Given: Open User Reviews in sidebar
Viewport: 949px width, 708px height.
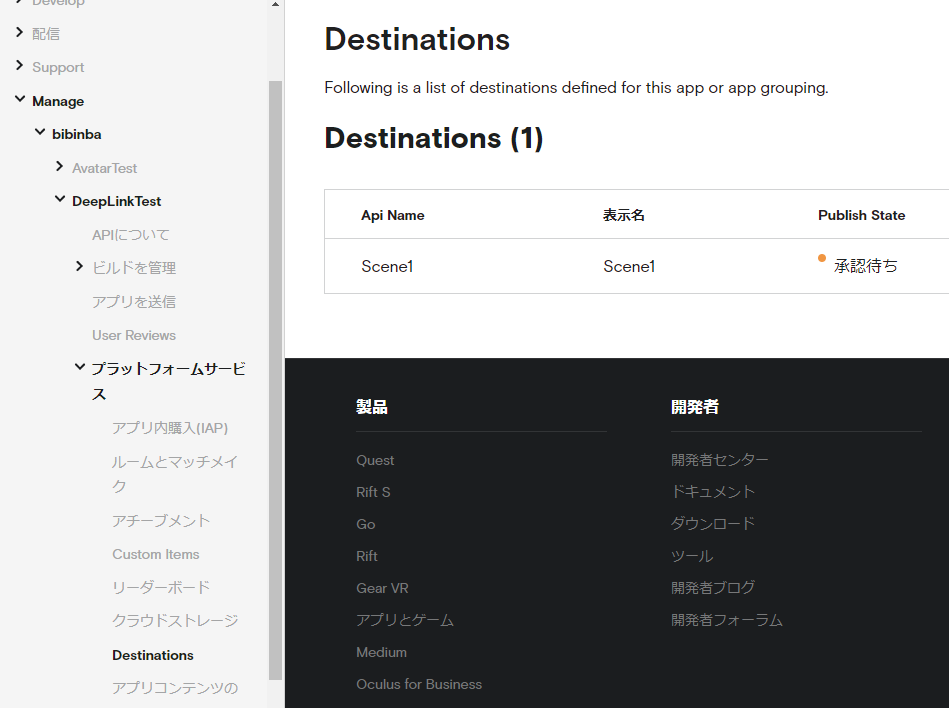Looking at the screenshot, I should (x=134, y=335).
